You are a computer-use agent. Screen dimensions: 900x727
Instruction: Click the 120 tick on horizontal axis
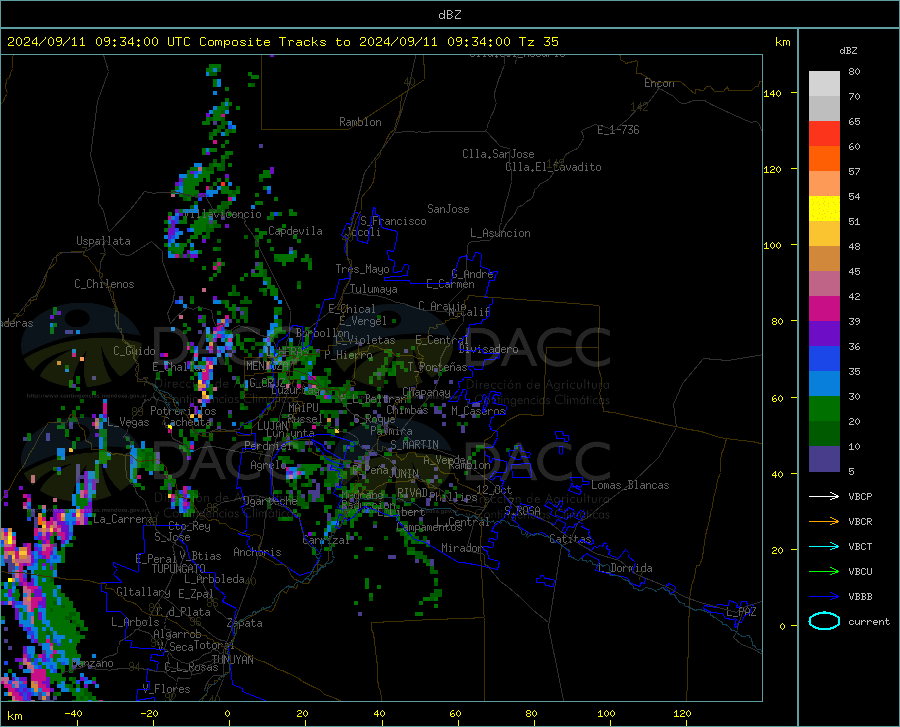click(682, 713)
